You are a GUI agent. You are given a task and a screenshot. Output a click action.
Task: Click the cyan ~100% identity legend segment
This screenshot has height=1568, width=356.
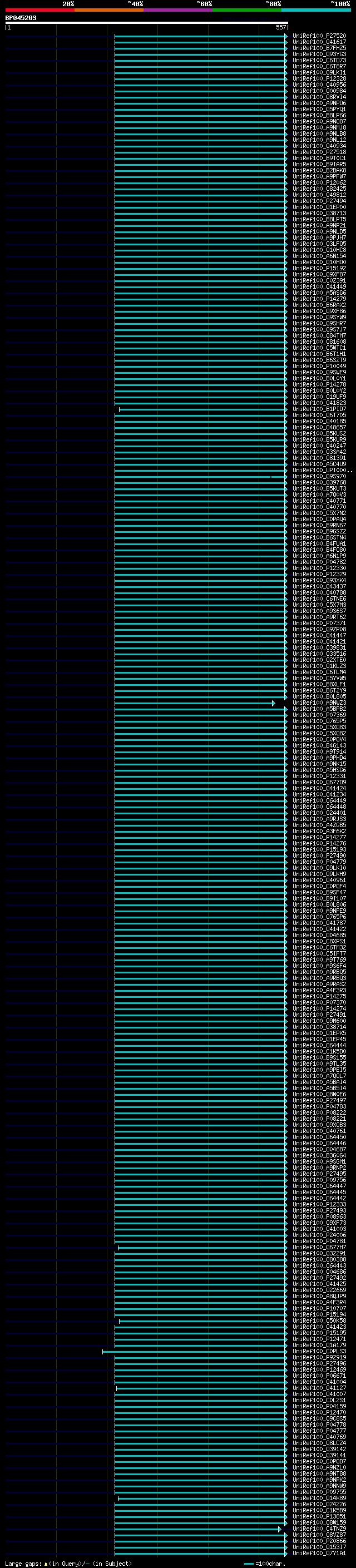pos(316,10)
